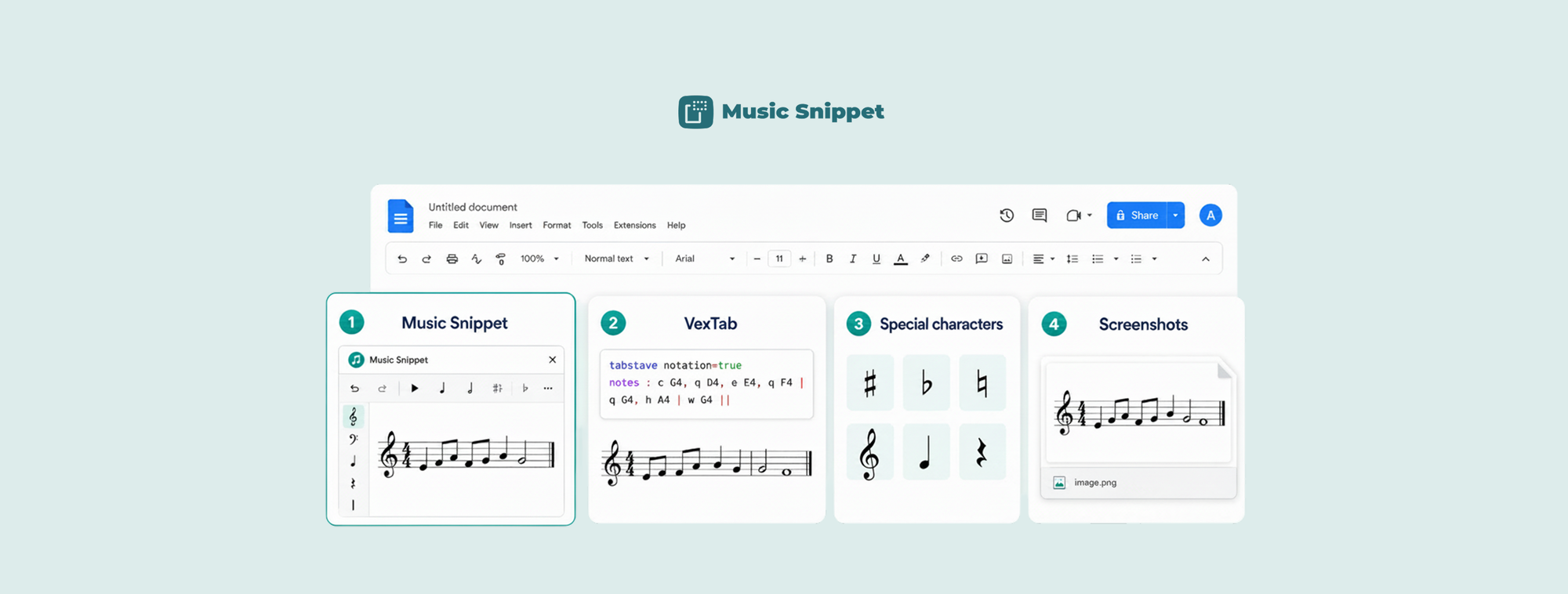The height and width of the screenshot is (594, 1568).
Task: Select bass clef in snippet sidebar
Action: tap(354, 440)
